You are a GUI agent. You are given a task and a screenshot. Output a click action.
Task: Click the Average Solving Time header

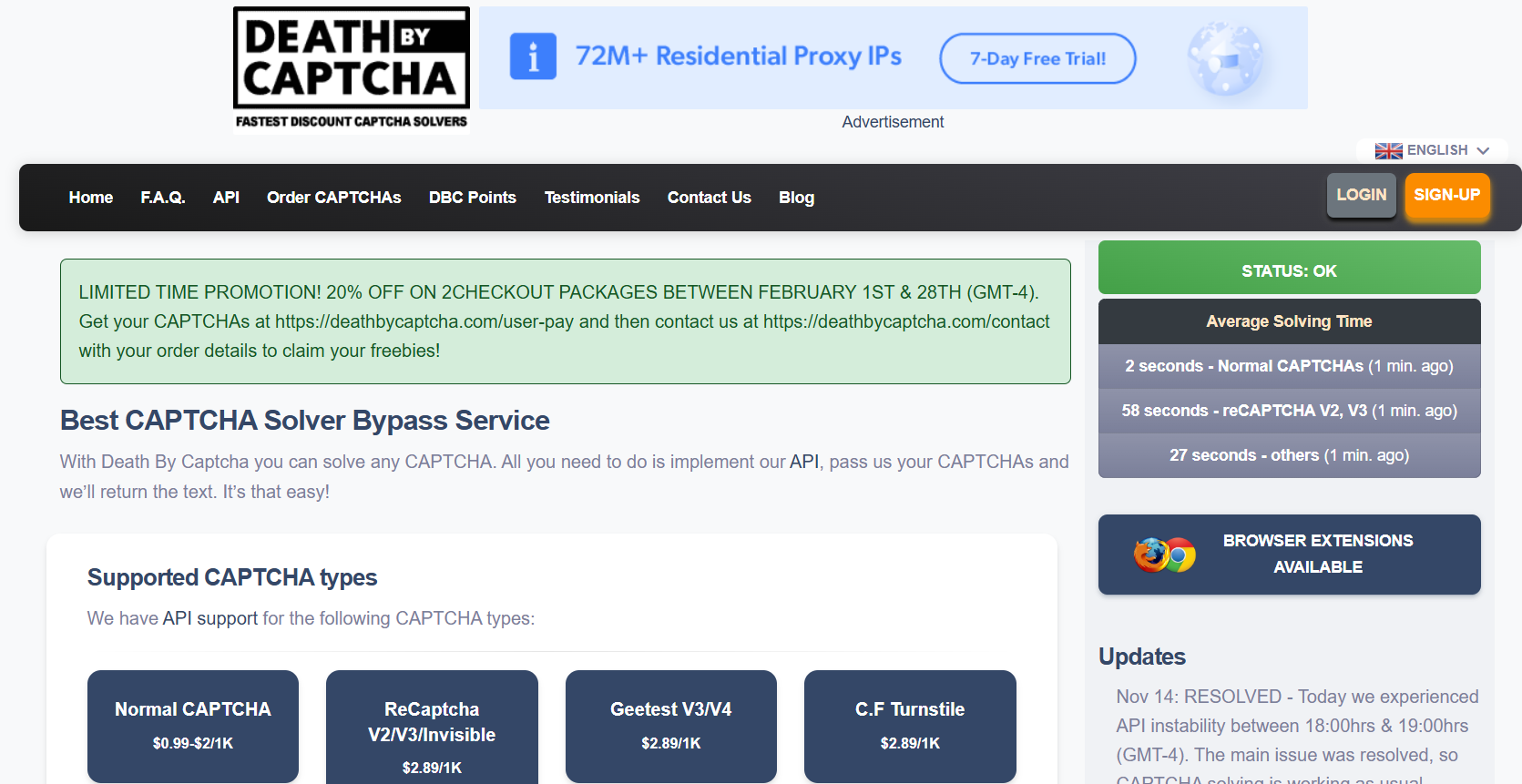click(1290, 321)
